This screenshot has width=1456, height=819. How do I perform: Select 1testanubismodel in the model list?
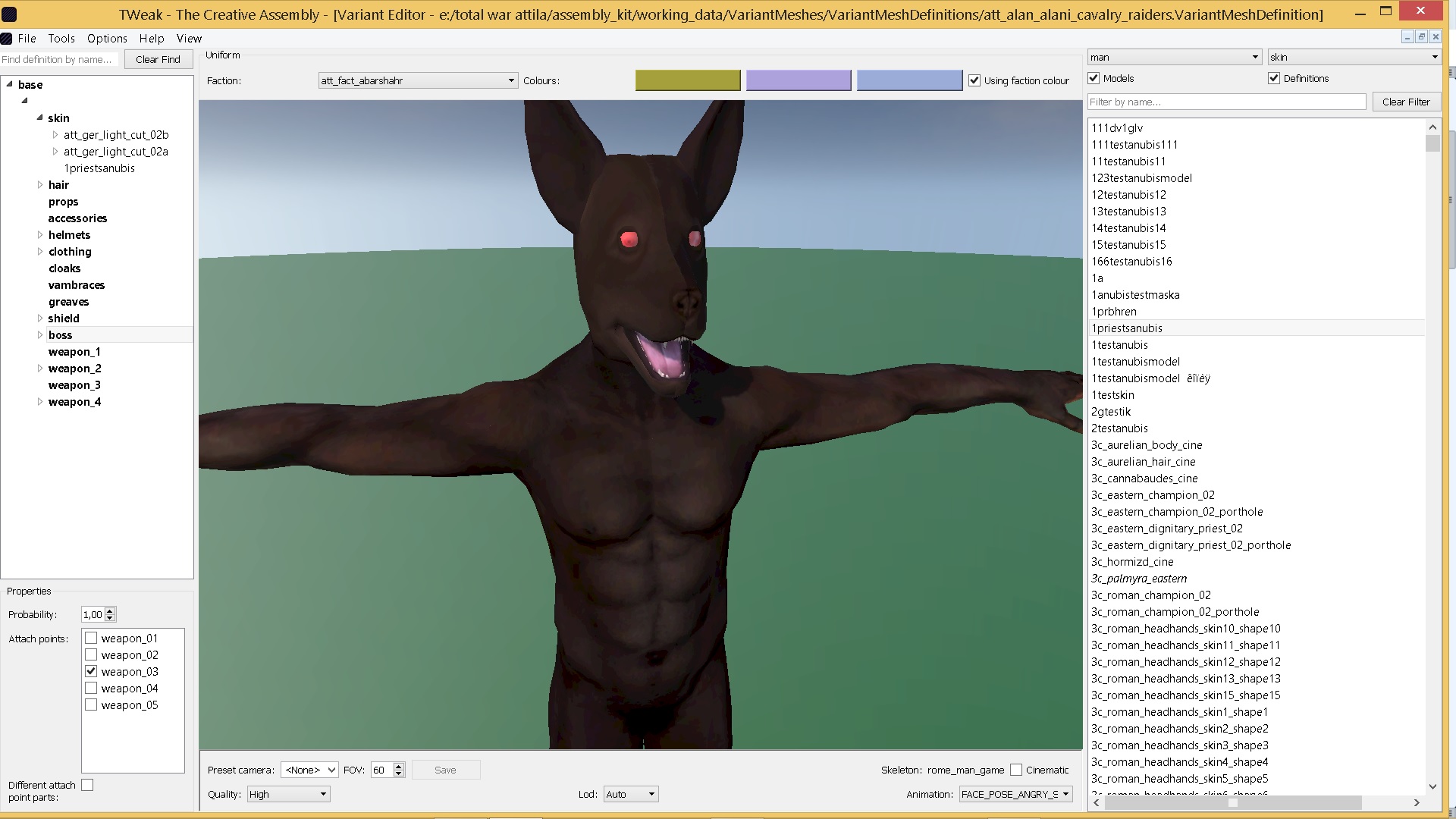click(x=1135, y=362)
